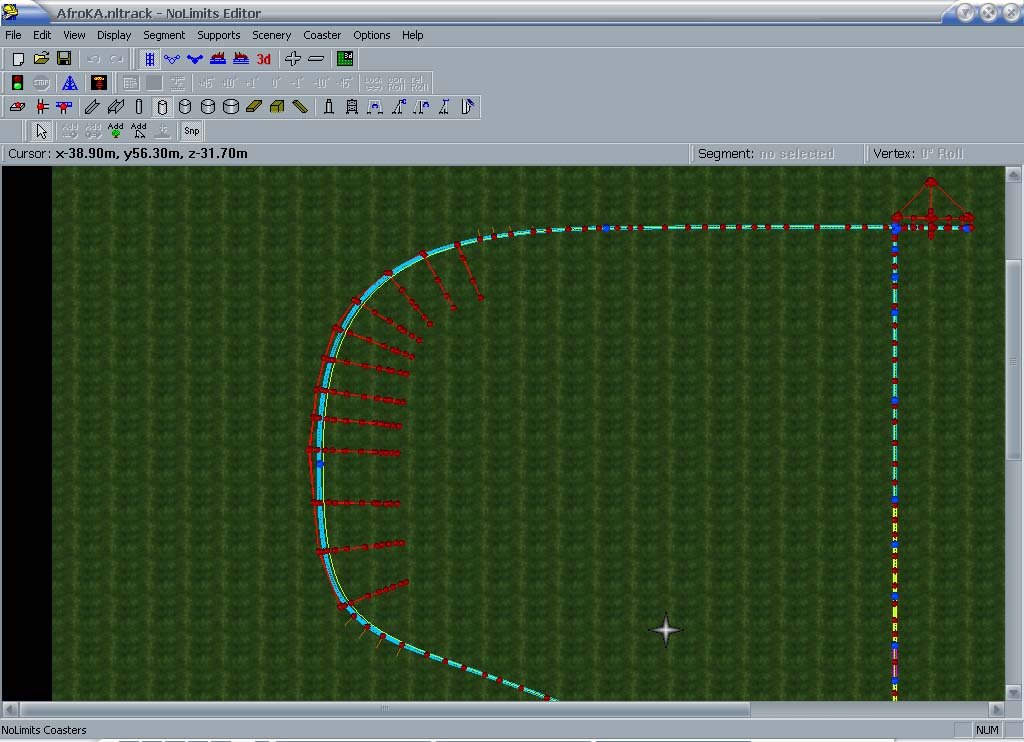The width and height of the screenshot is (1024, 742).
Task: Zoom in with the plus icon
Action: point(293,59)
